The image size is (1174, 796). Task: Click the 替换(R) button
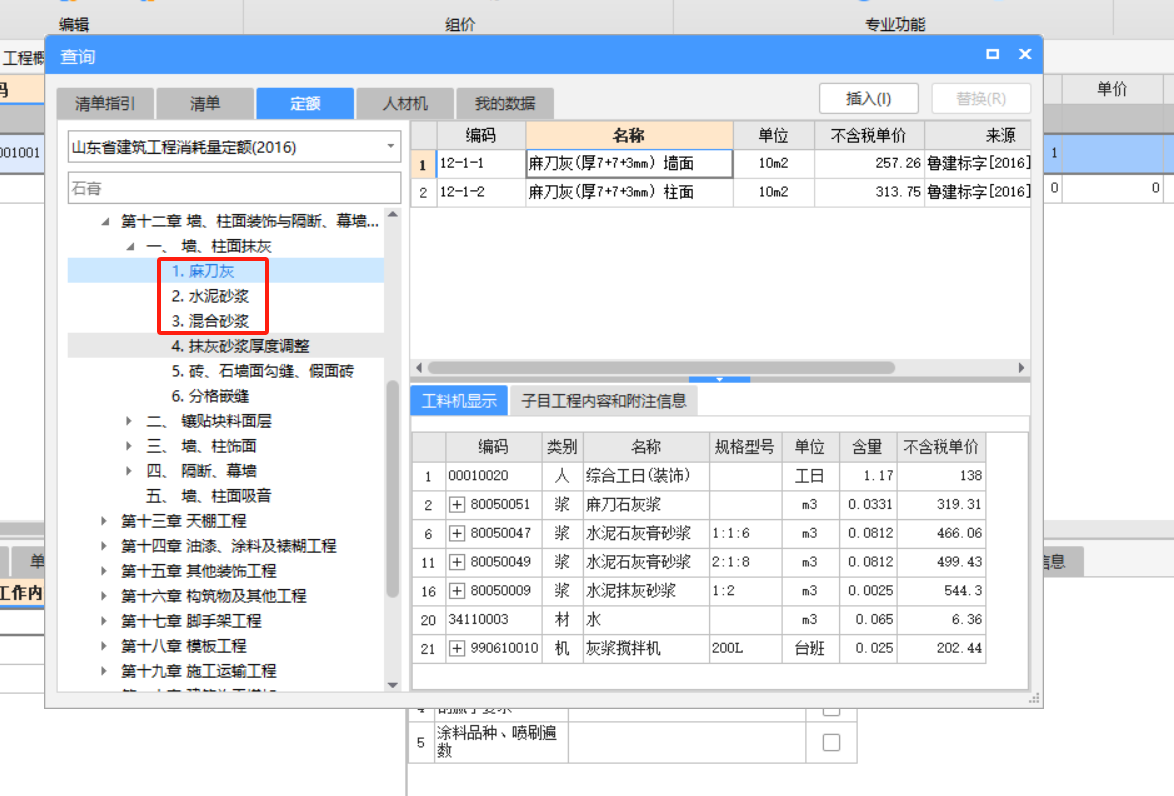(x=981, y=99)
